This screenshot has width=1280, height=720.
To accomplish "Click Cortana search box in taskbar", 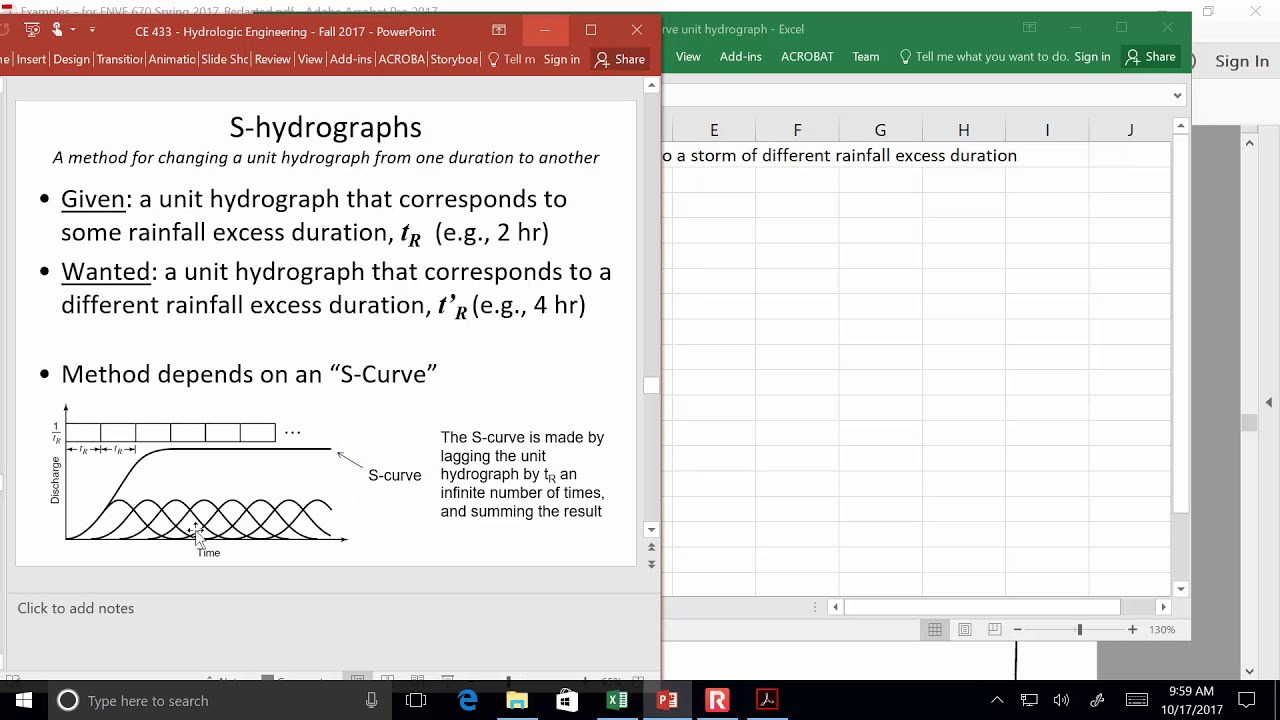I will pyautogui.click(x=220, y=700).
